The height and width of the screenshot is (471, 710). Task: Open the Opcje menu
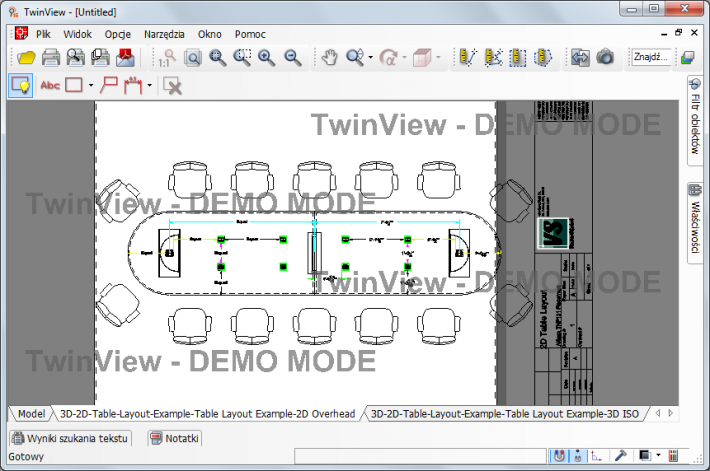pos(118,34)
